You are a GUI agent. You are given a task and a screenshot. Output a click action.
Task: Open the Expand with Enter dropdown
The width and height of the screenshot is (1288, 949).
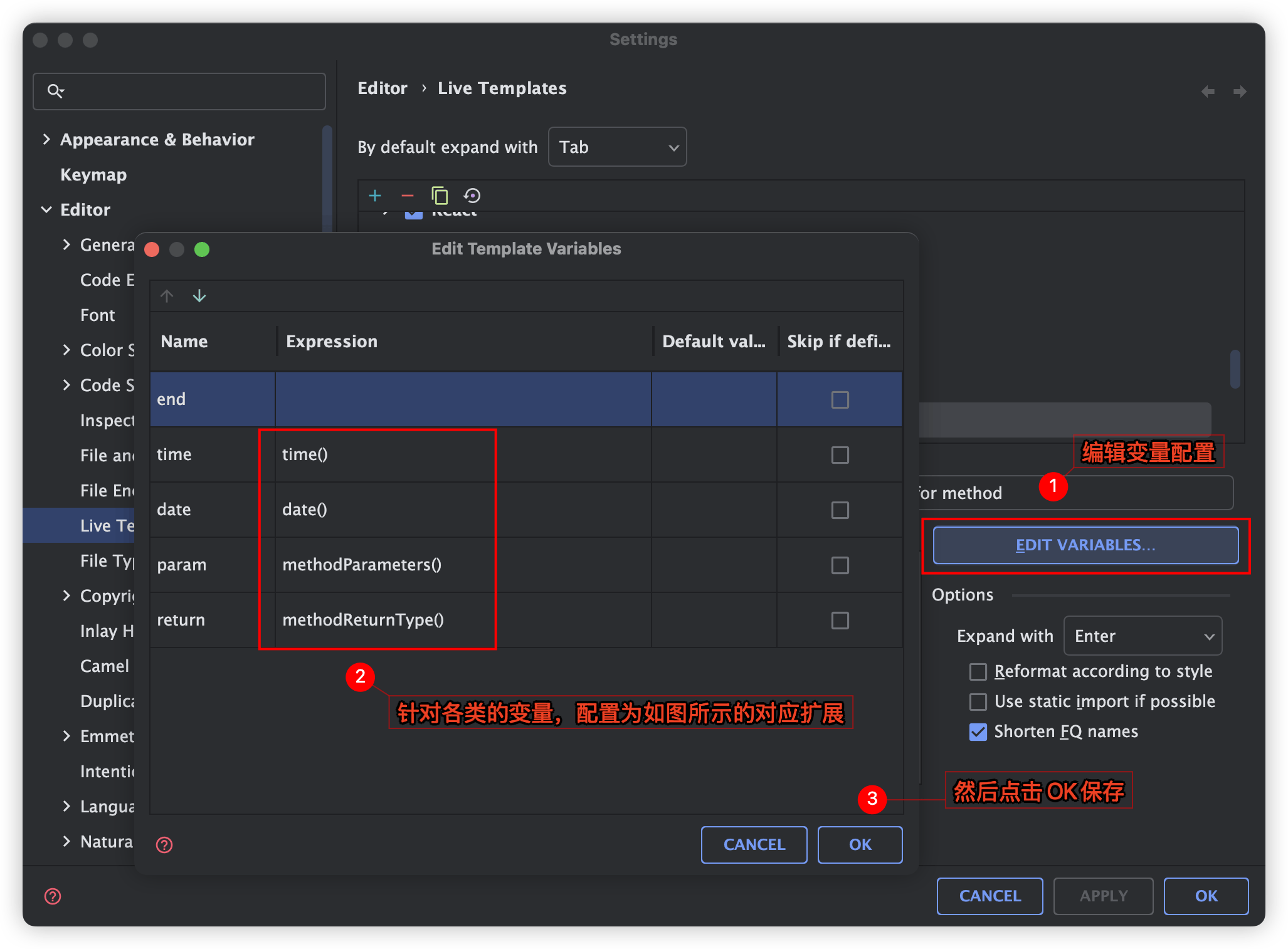pyautogui.click(x=1143, y=636)
